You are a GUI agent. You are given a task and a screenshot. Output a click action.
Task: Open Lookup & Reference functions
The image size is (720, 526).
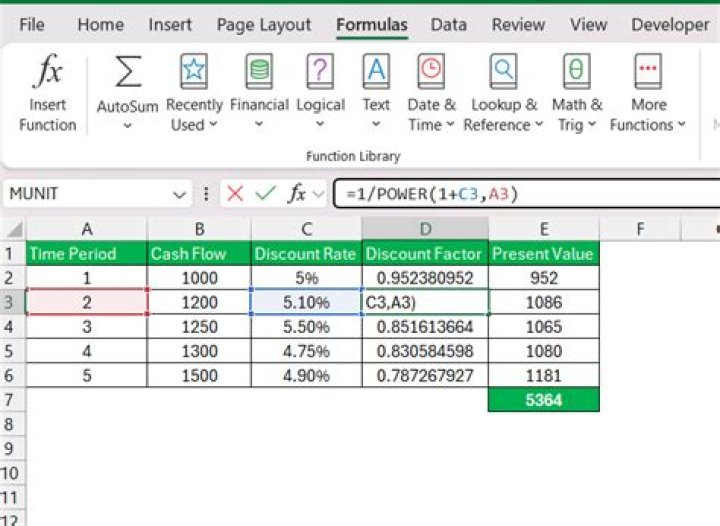(x=503, y=72)
